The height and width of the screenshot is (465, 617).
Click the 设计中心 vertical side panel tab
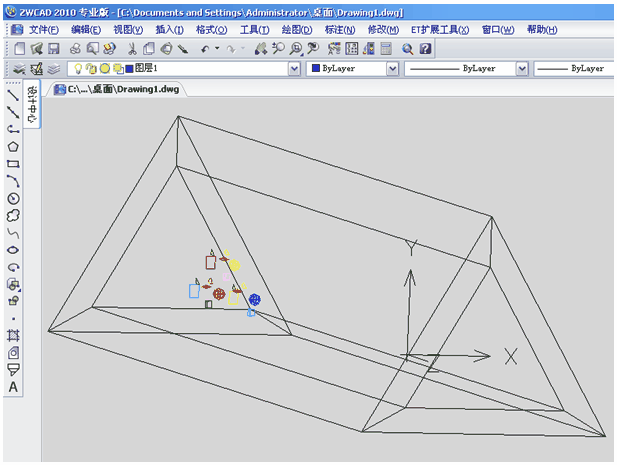click(x=33, y=103)
